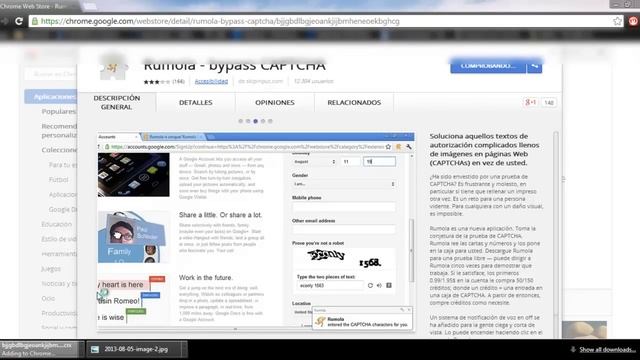Open Educación category in sidebar
The height and width of the screenshot is (360, 640).
pyautogui.click(x=57, y=224)
